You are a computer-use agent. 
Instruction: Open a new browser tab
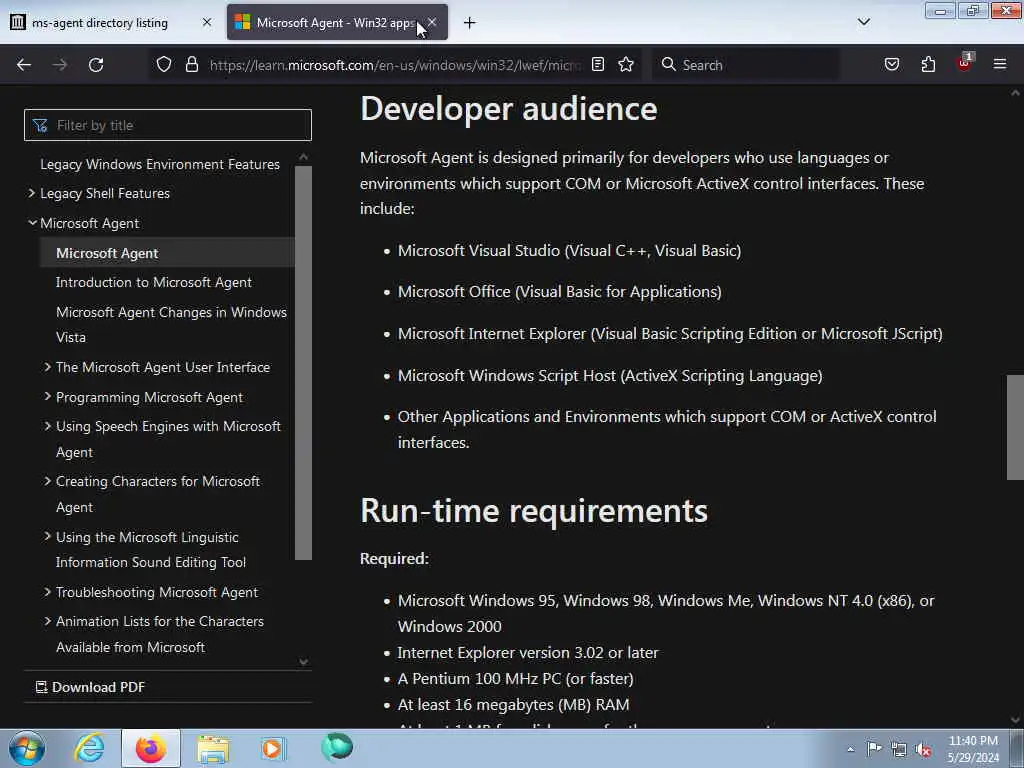pyautogui.click(x=470, y=23)
